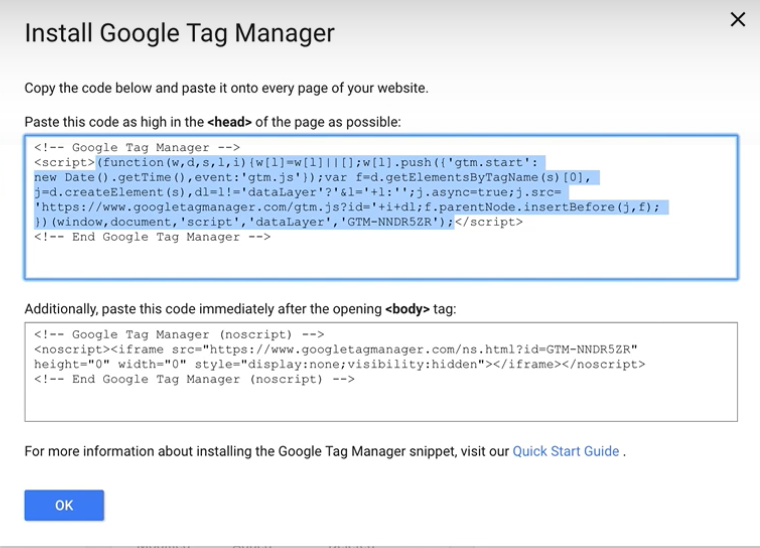
Task: Click the closing </script> tag in head snippet
Action: [x=489, y=222]
